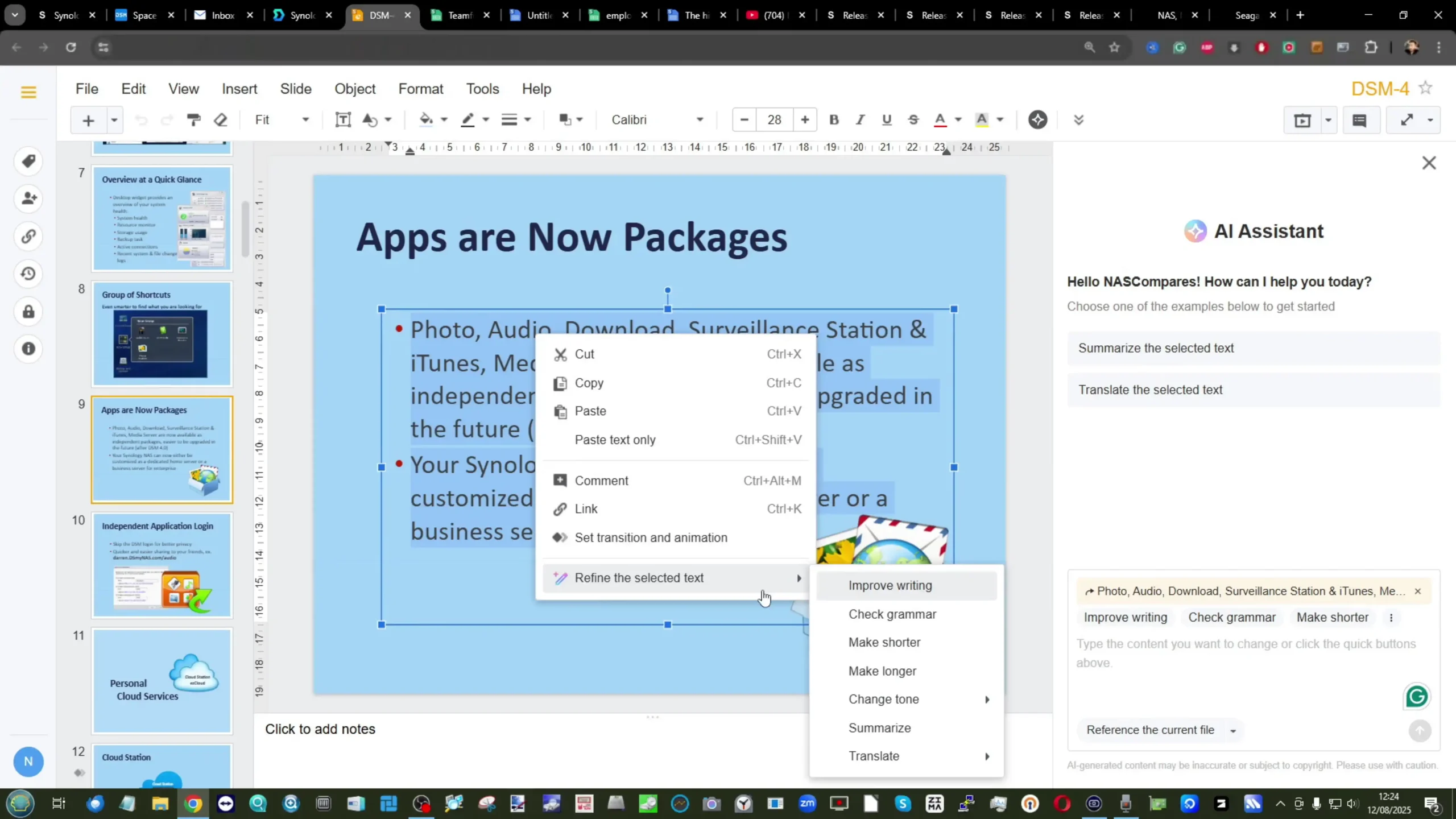This screenshot has width=1456, height=819.
Task: Click the Grammarly icon in input box
Action: click(1416, 696)
